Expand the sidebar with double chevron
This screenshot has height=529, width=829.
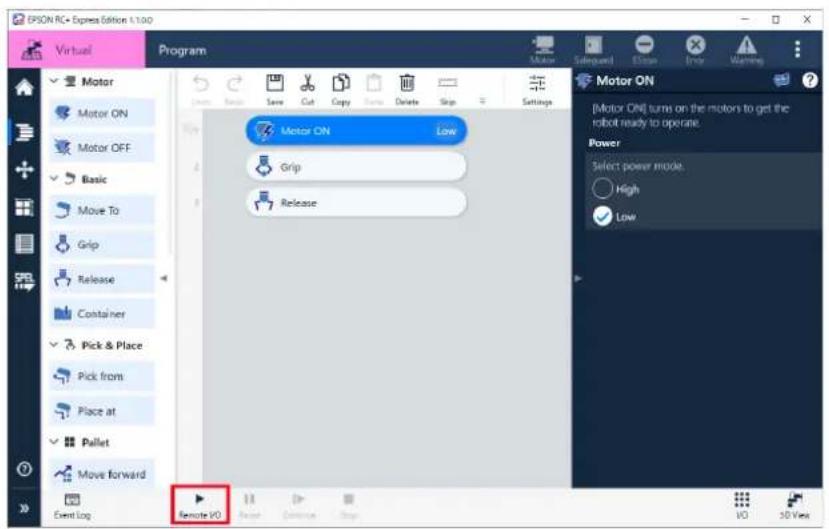(x=24, y=508)
